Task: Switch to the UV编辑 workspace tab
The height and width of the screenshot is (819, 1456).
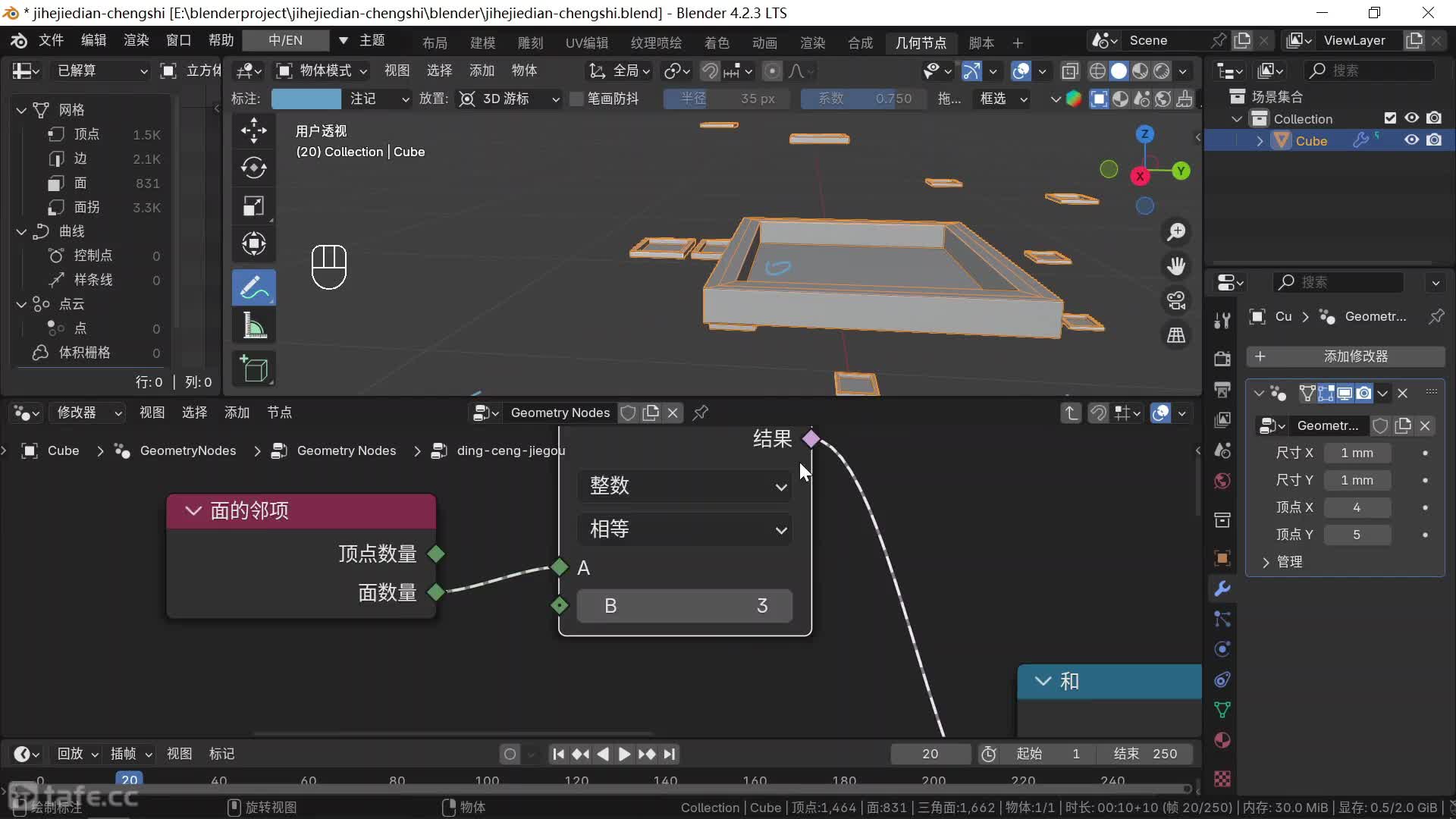Action: click(x=586, y=42)
